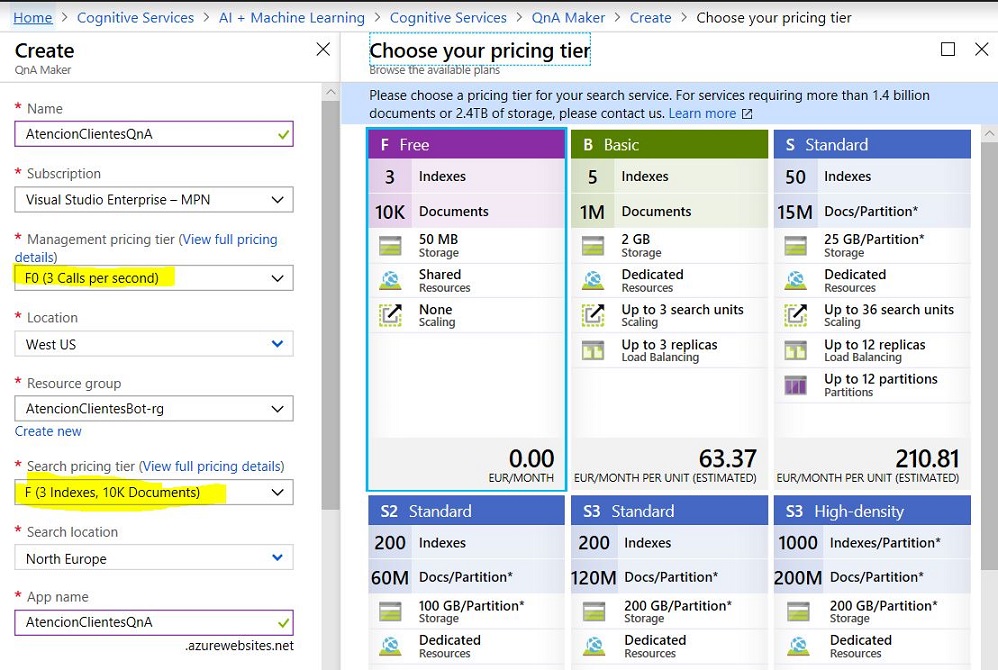
Task: Click the Standard S 12 replicas icon
Action: pos(796,350)
